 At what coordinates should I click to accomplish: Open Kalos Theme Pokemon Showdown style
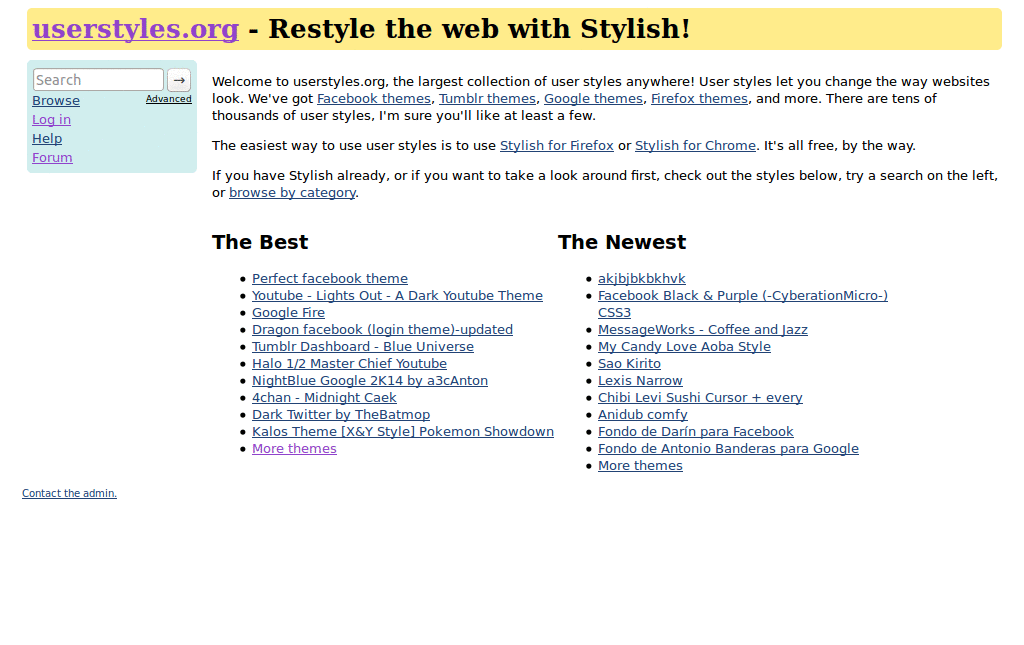pos(403,432)
